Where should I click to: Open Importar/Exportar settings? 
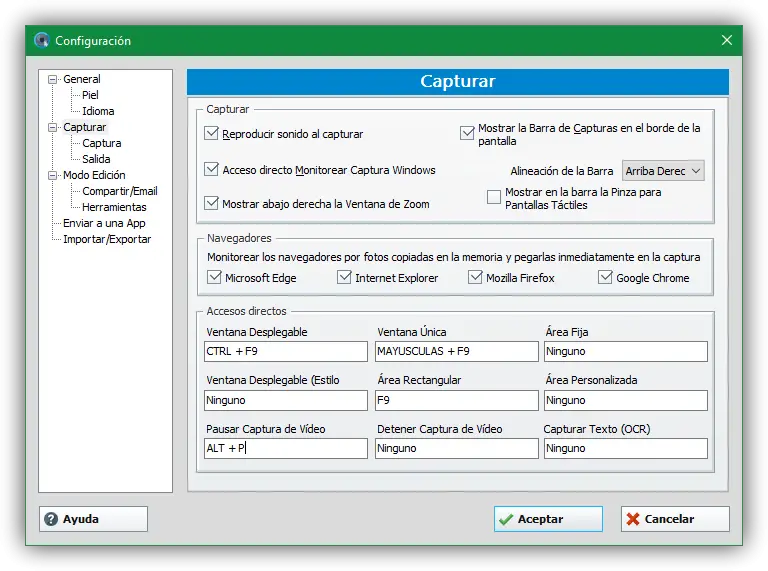(x=107, y=239)
